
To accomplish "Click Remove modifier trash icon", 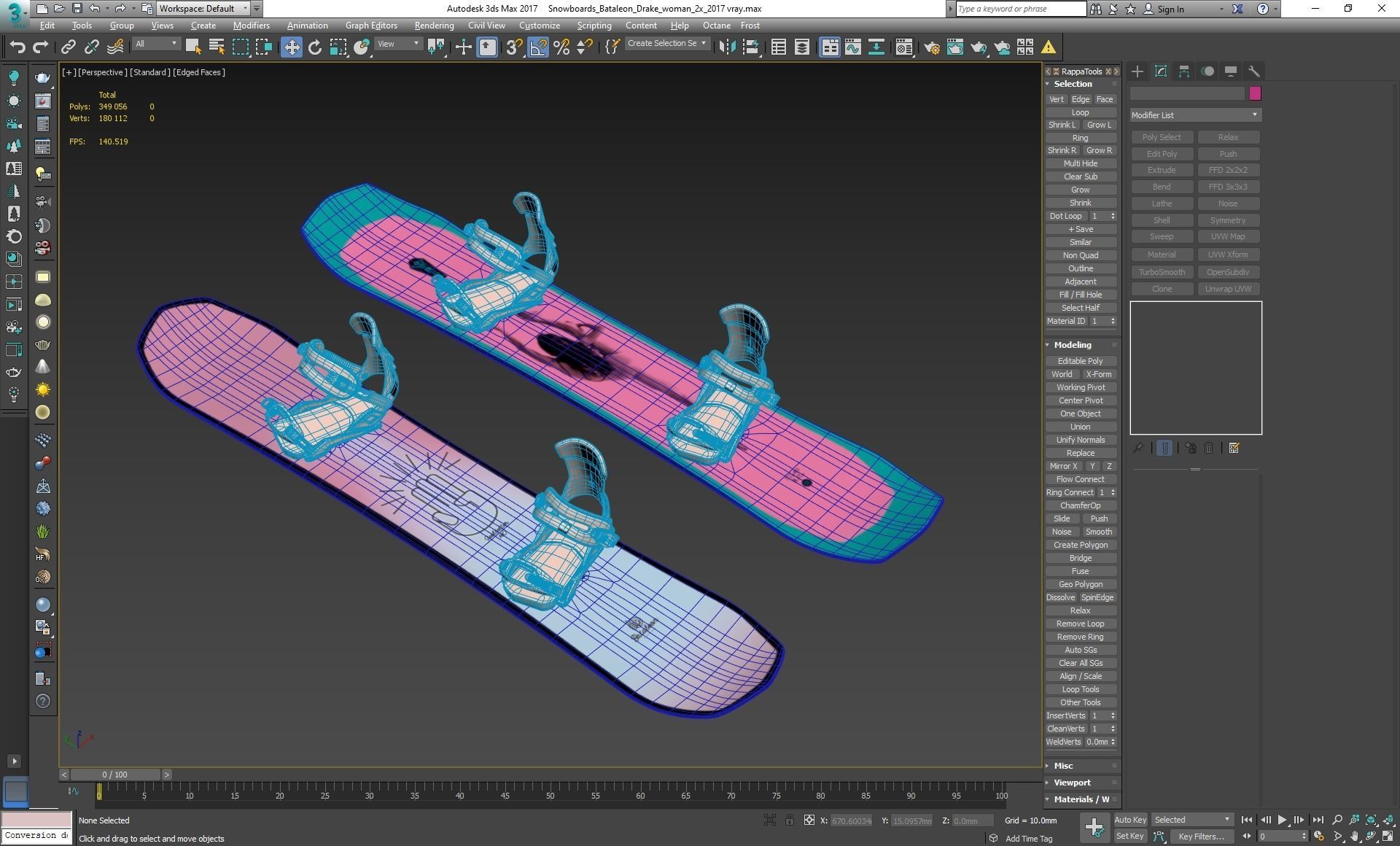I will click(x=1209, y=448).
